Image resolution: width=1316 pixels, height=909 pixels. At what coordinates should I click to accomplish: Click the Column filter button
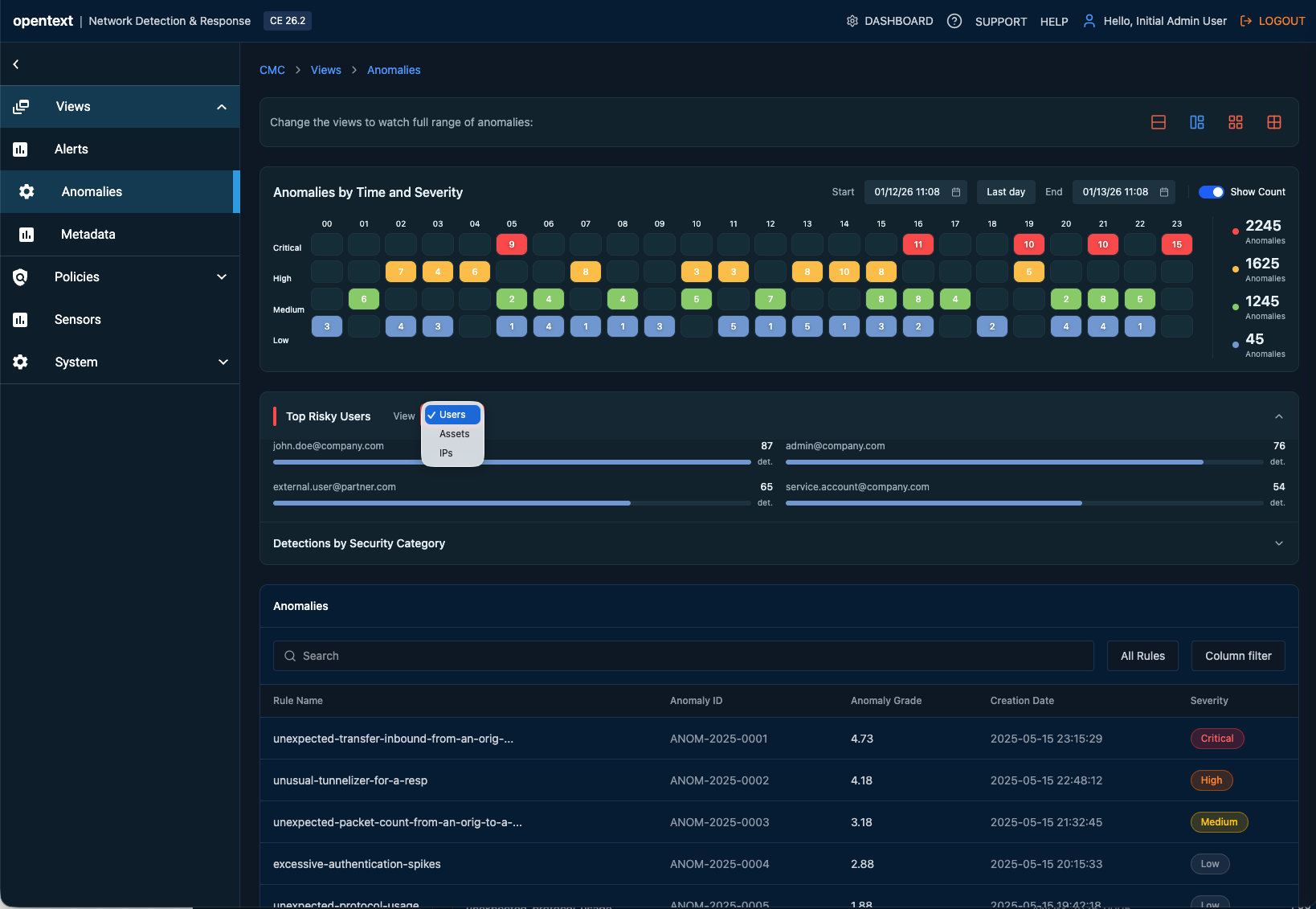click(x=1237, y=656)
